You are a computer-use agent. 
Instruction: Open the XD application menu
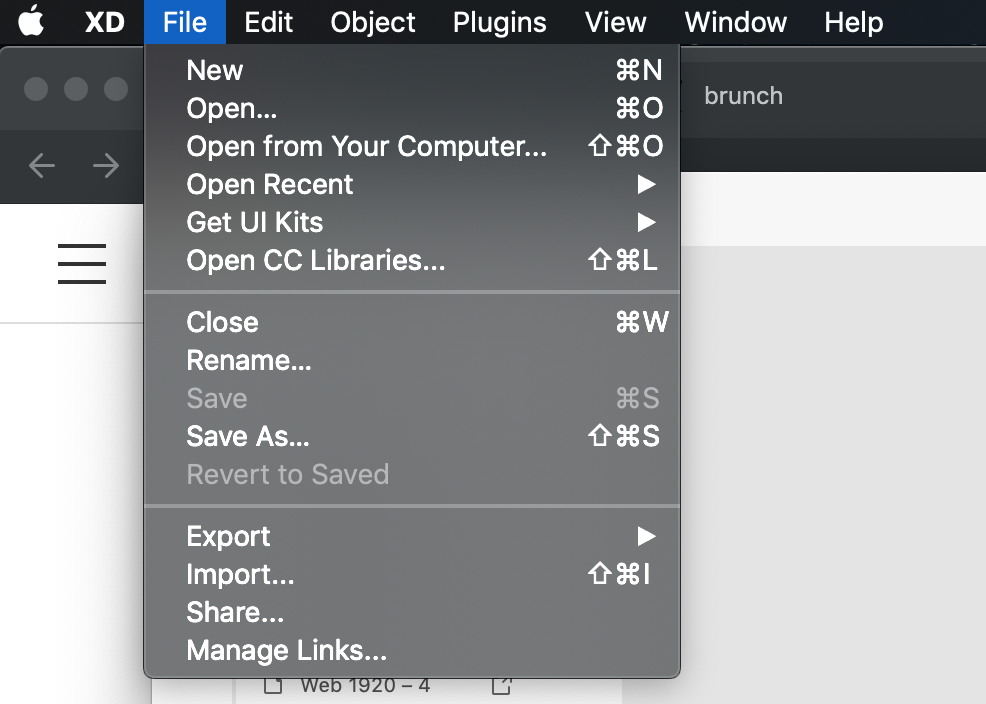[x=104, y=22]
